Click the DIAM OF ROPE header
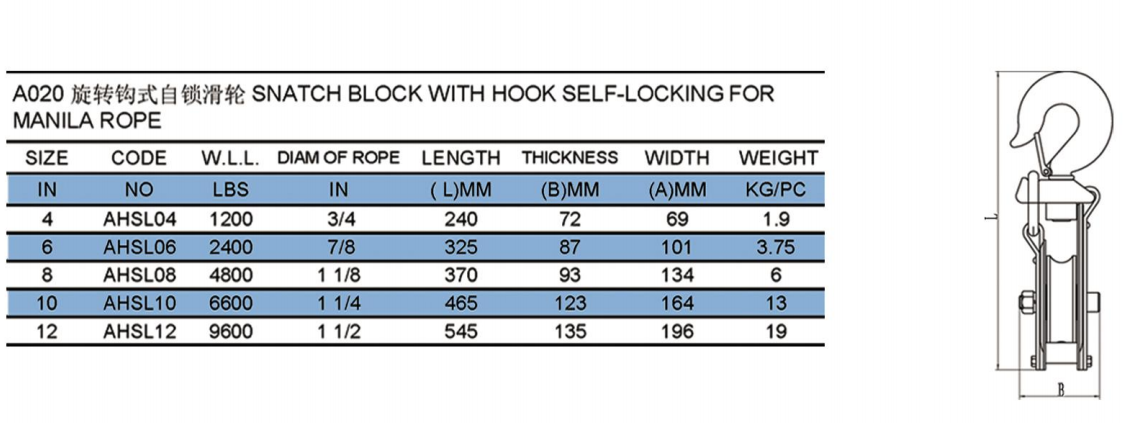The image size is (1124, 423). click(338, 158)
